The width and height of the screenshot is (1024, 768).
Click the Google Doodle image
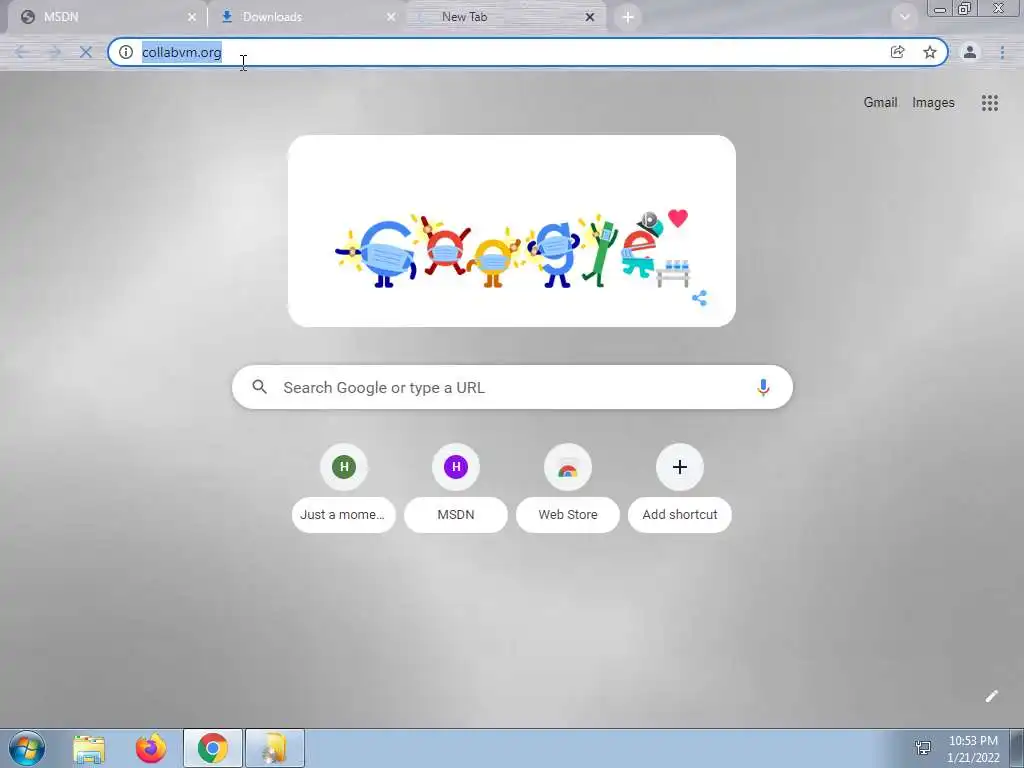point(512,231)
